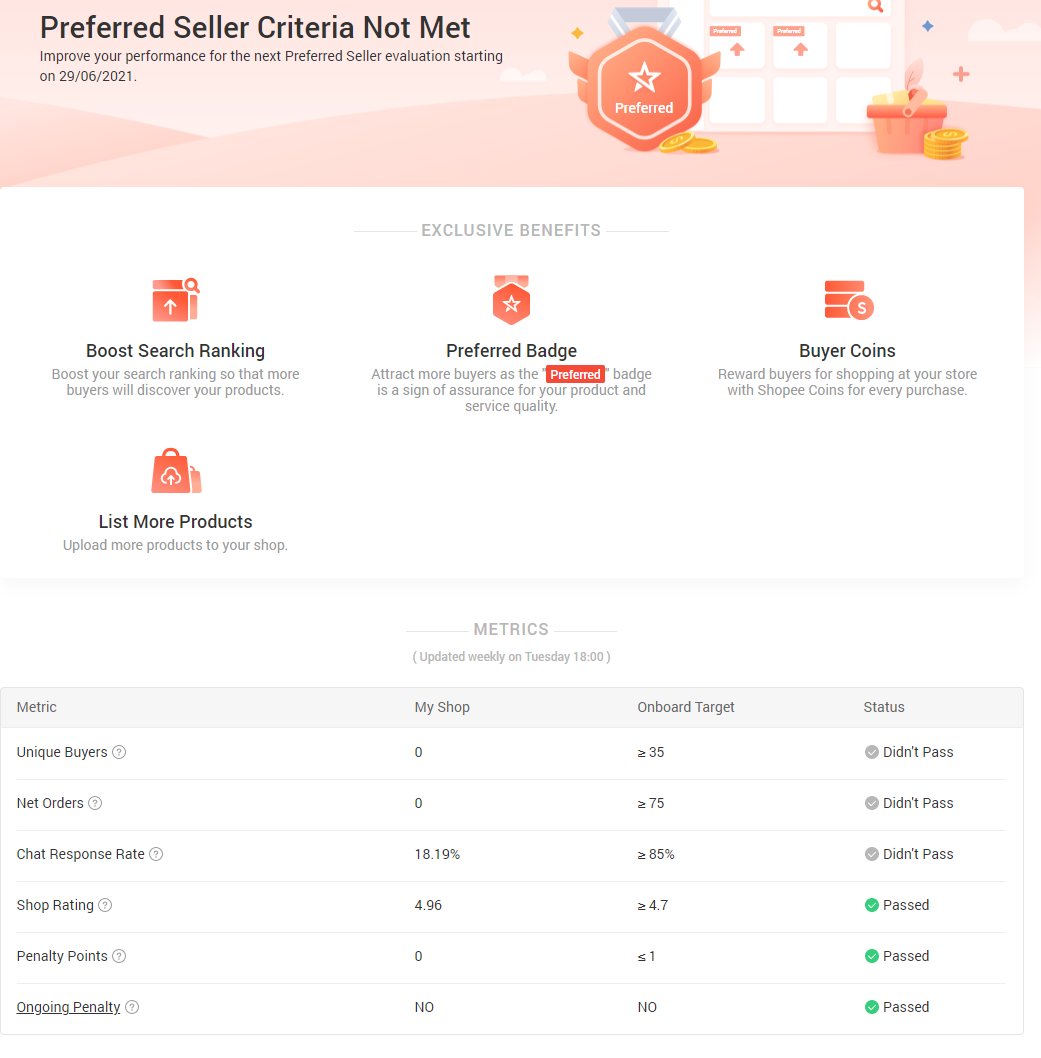Click the Status column header

click(x=884, y=707)
